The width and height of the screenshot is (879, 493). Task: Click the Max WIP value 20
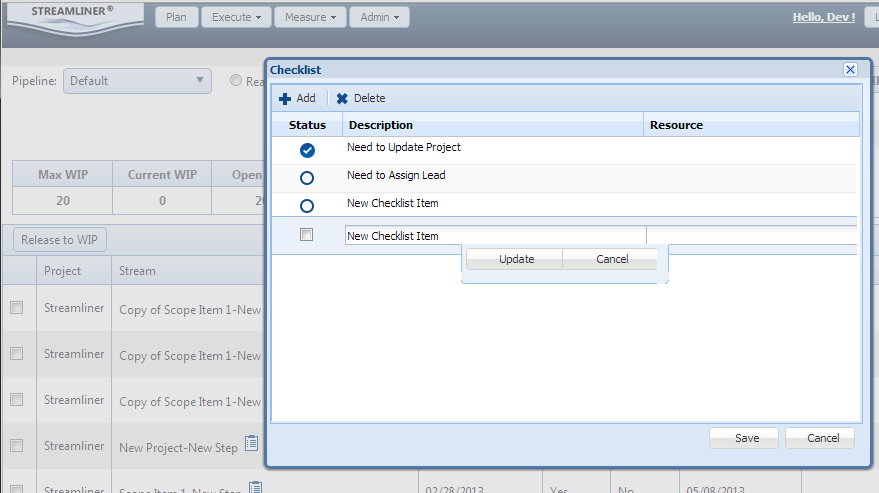pyautogui.click(x=63, y=201)
